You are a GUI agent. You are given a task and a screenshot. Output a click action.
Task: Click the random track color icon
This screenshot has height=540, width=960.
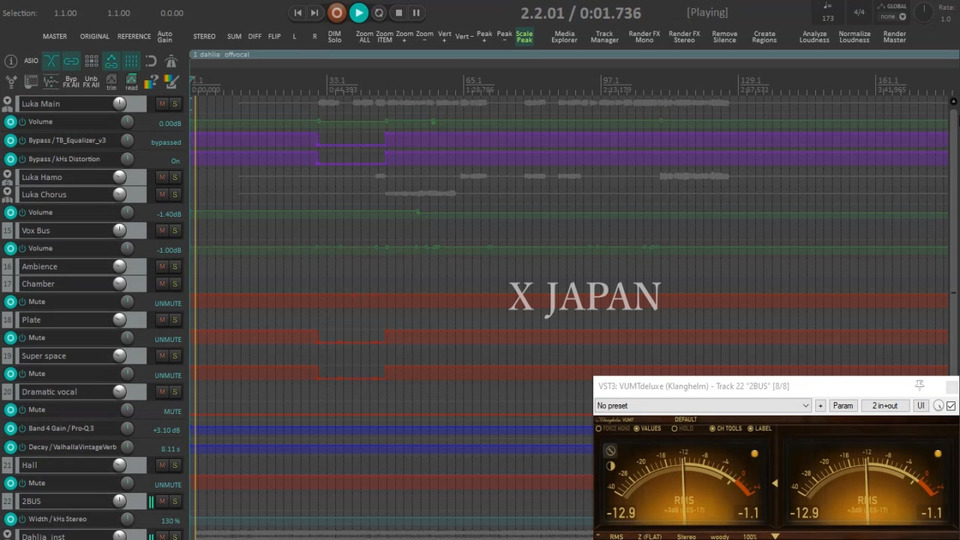(x=151, y=81)
